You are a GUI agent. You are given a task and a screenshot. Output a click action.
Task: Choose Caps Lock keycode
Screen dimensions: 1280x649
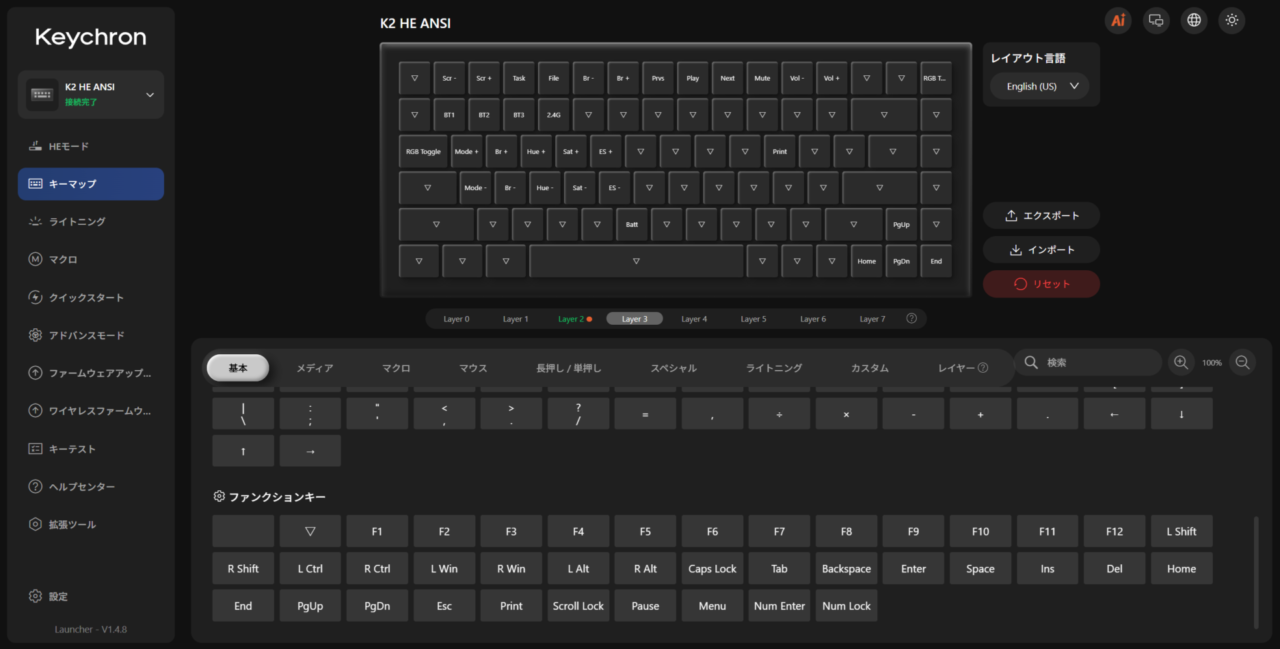(x=712, y=569)
